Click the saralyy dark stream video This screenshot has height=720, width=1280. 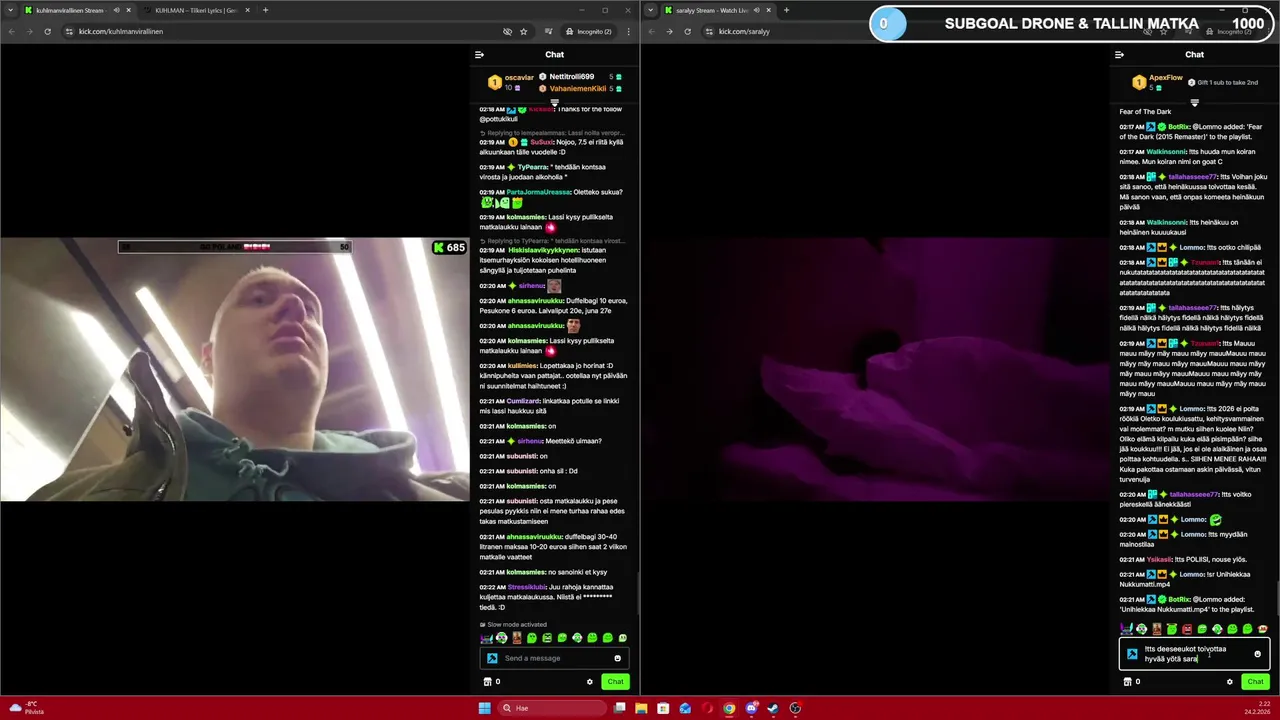[x=875, y=369]
